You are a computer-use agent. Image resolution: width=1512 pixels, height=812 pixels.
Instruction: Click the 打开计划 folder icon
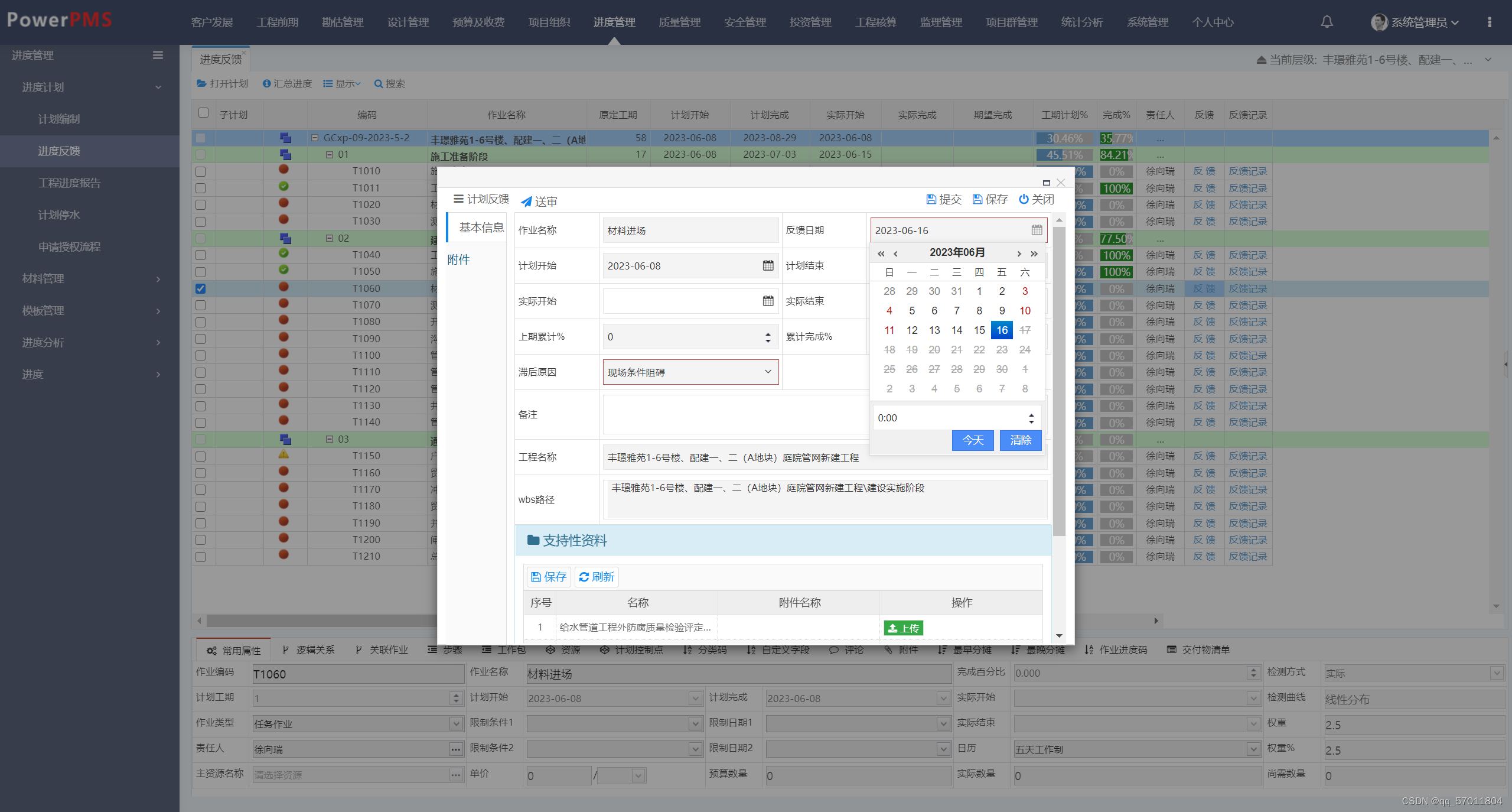tap(202, 83)
